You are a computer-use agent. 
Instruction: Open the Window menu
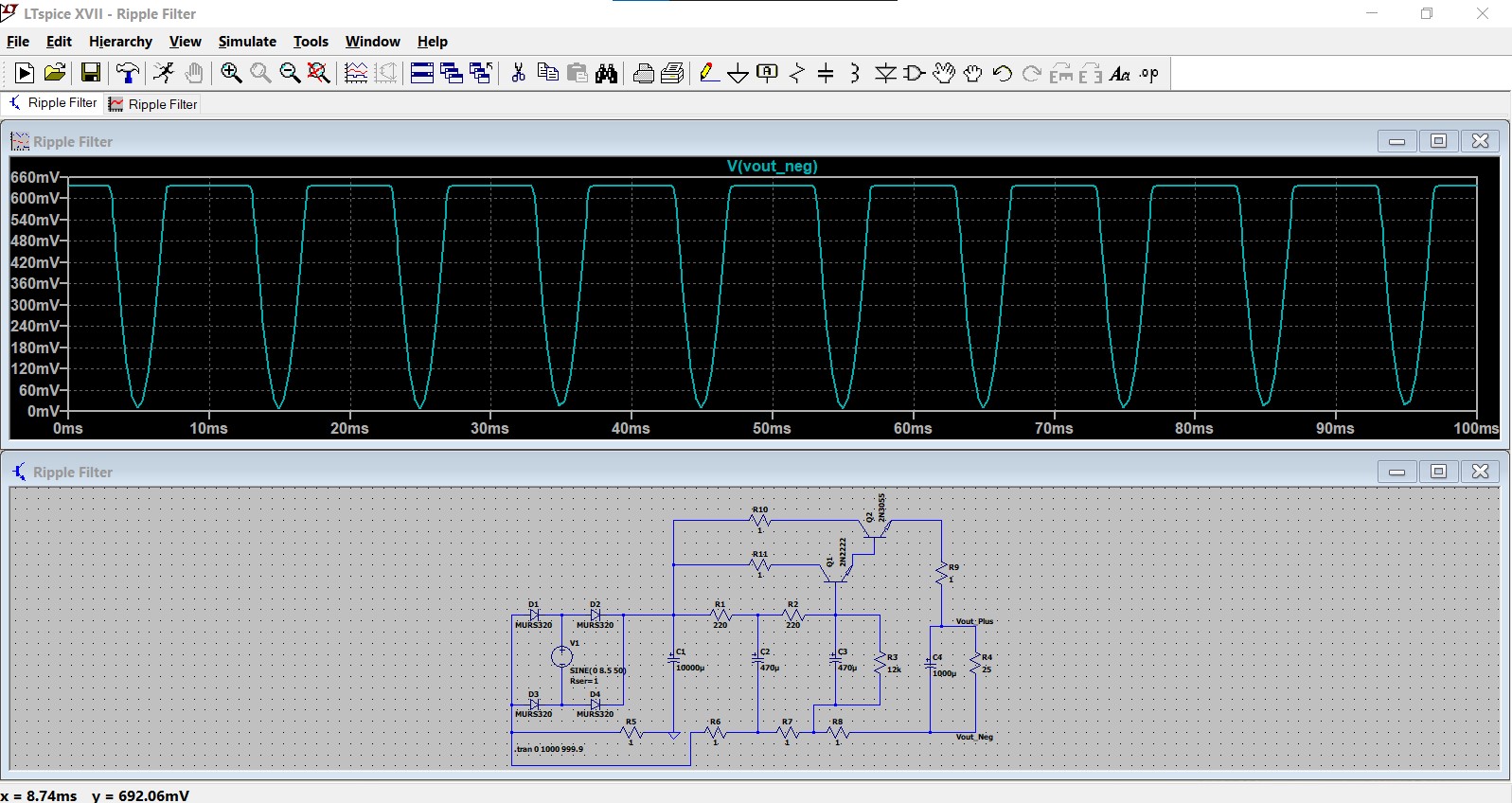[372, 42]
